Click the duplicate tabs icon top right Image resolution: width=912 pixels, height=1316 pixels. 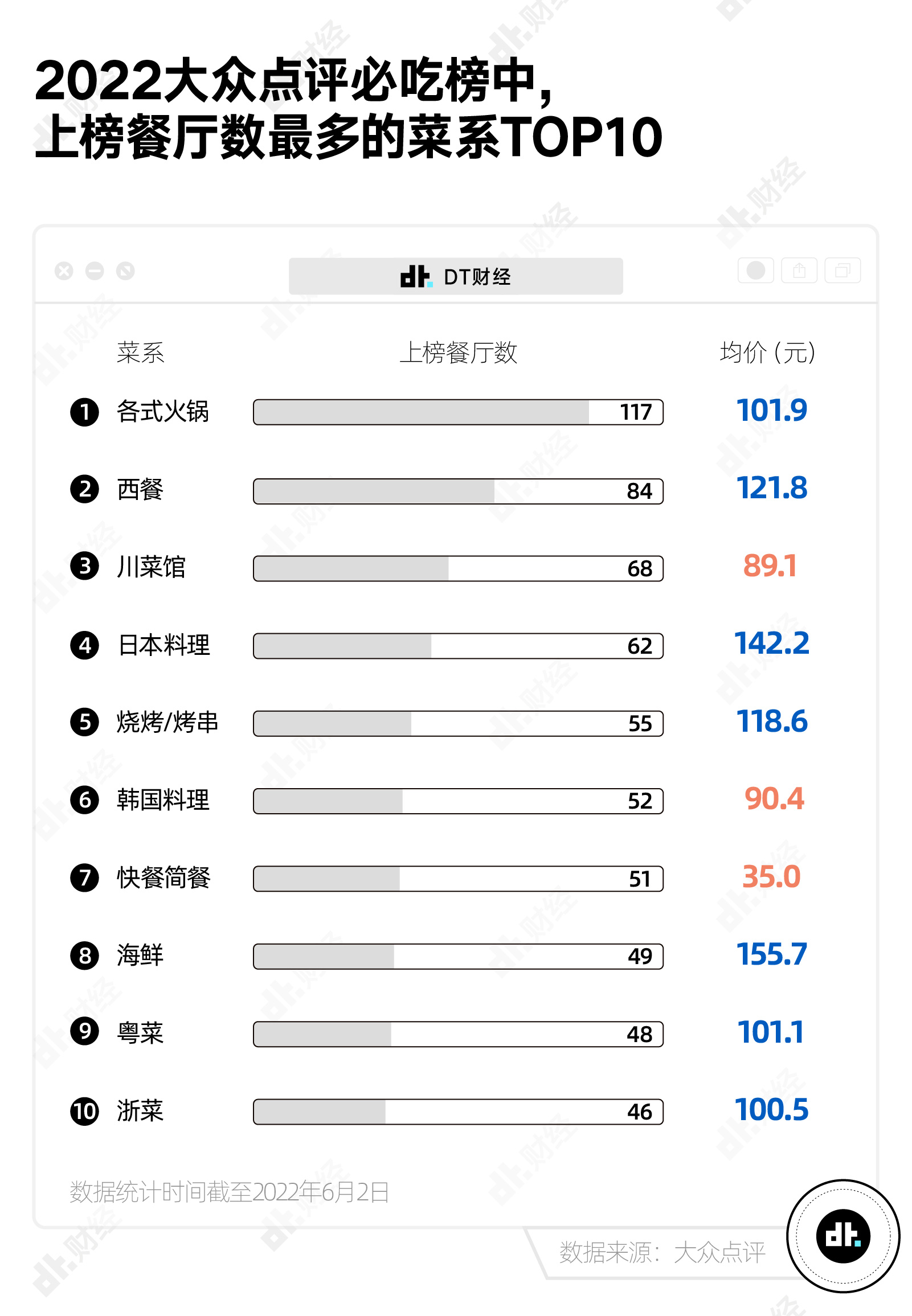tap(843, 270)
